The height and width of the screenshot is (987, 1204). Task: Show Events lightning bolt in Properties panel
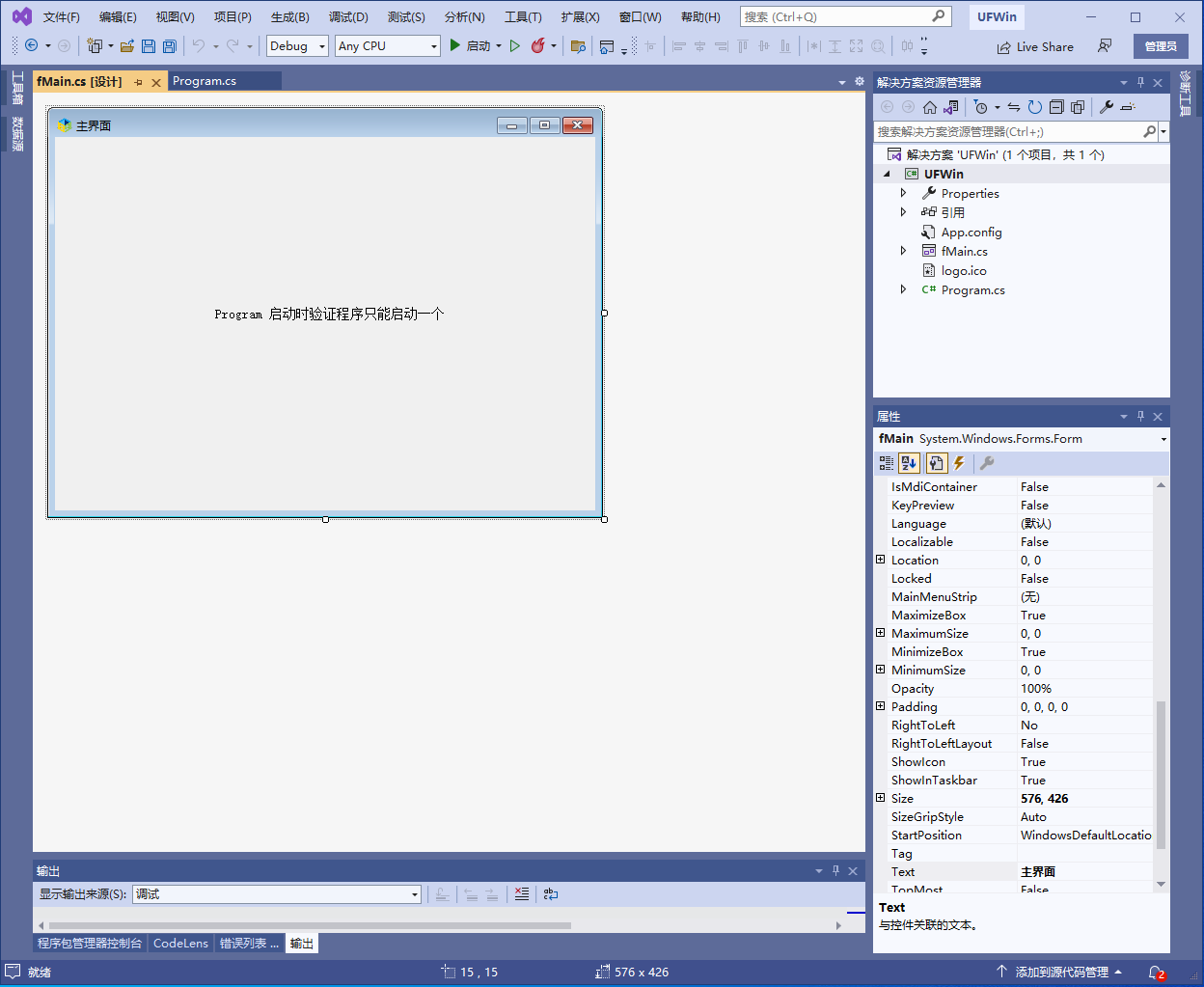click(959, 463)
